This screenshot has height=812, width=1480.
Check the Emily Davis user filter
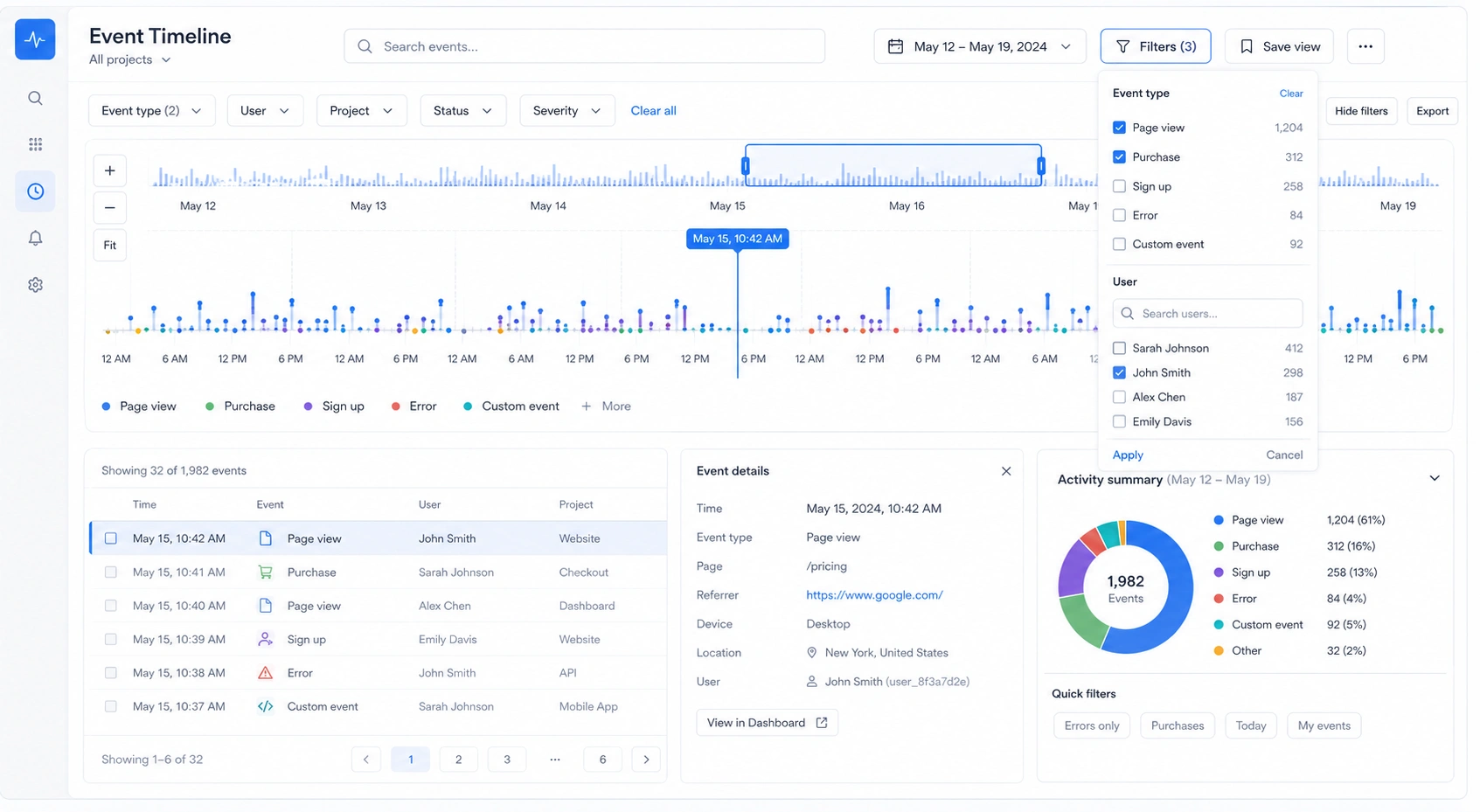1119,421
